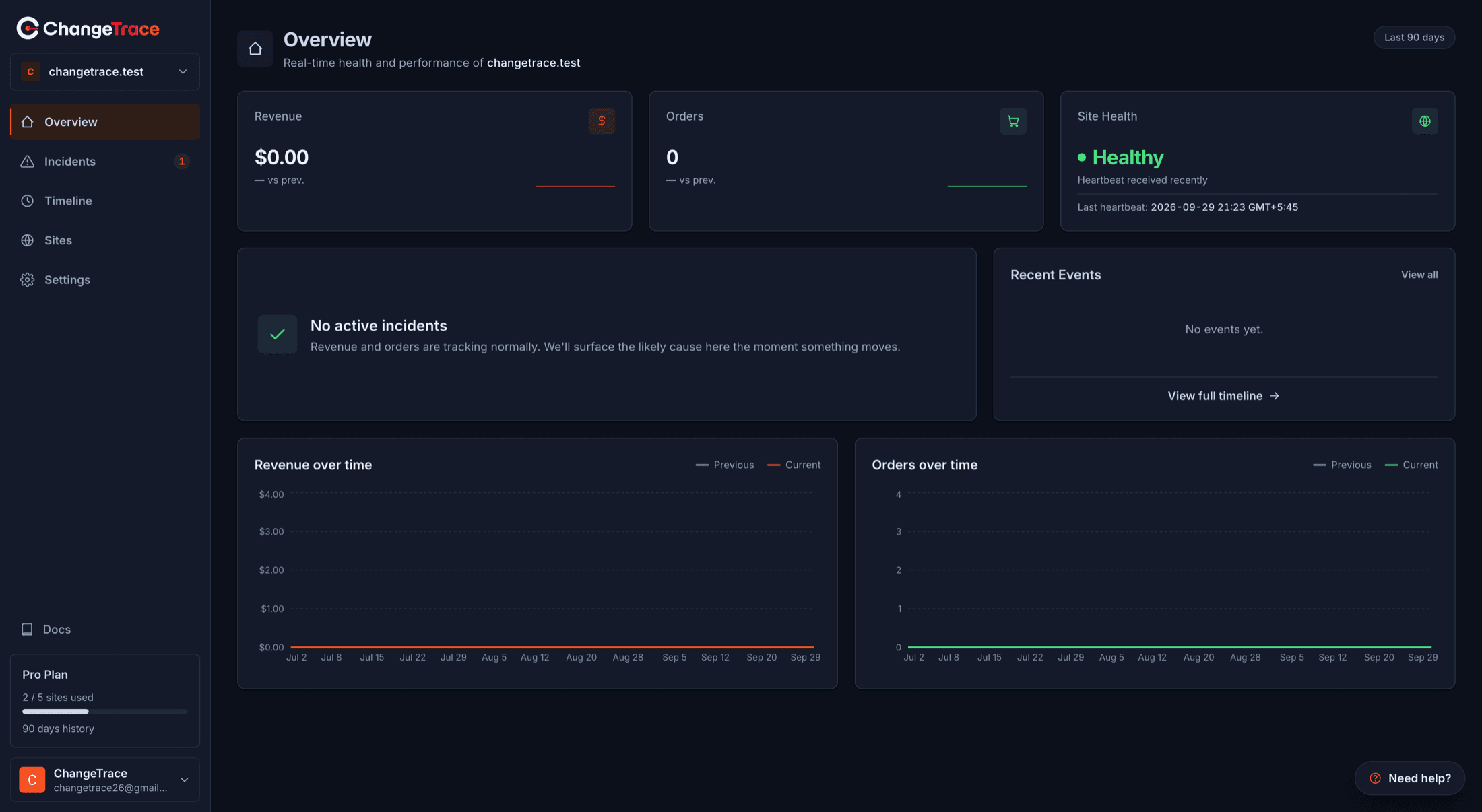
Task: Open the ChangeTrace account menu
Action: click(105, 780)
